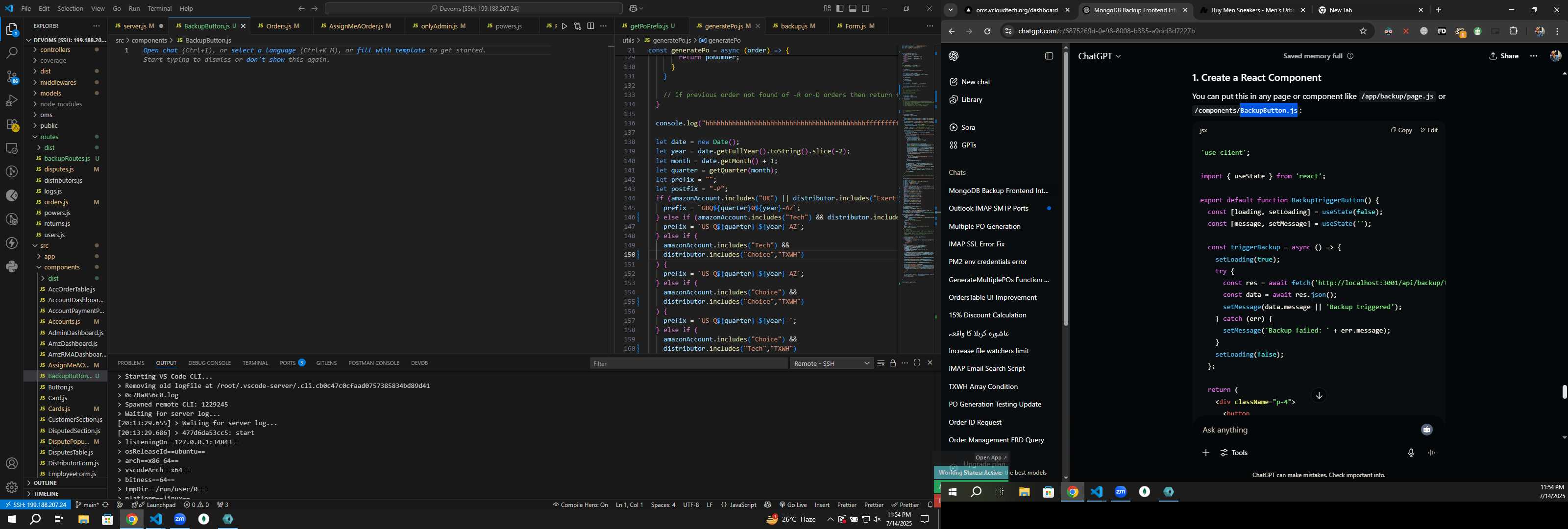
Task: Click Share button in ChatGPT
Action: click(1503, 56)
